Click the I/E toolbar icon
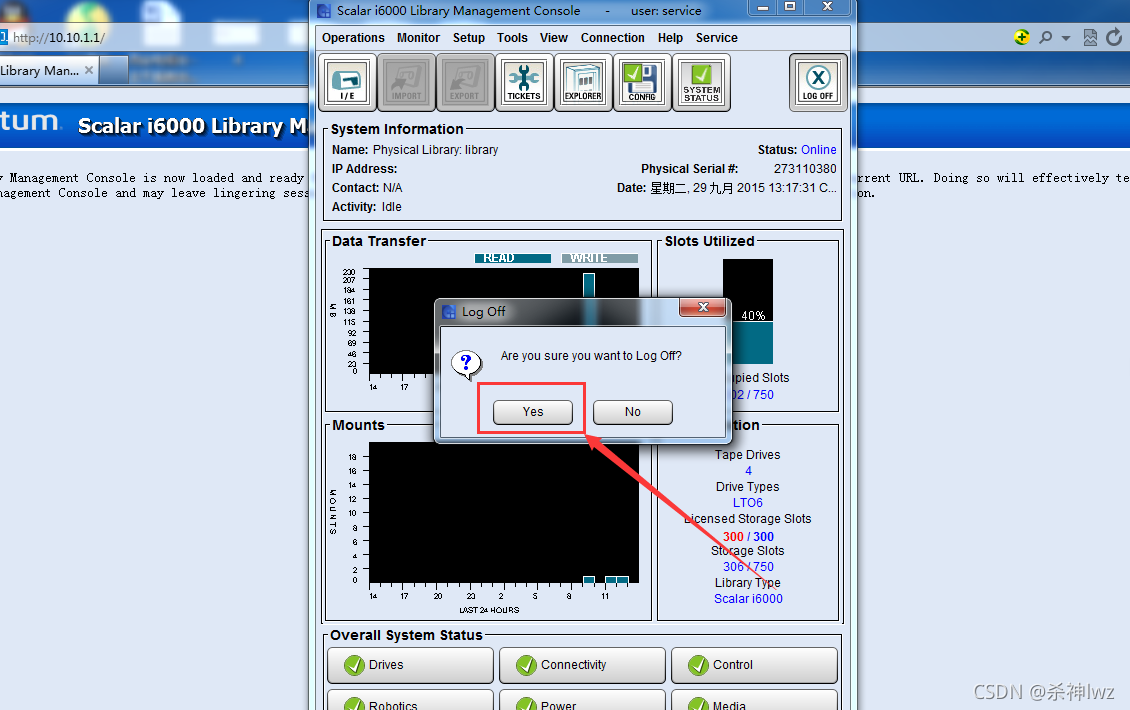 [347, 83]
